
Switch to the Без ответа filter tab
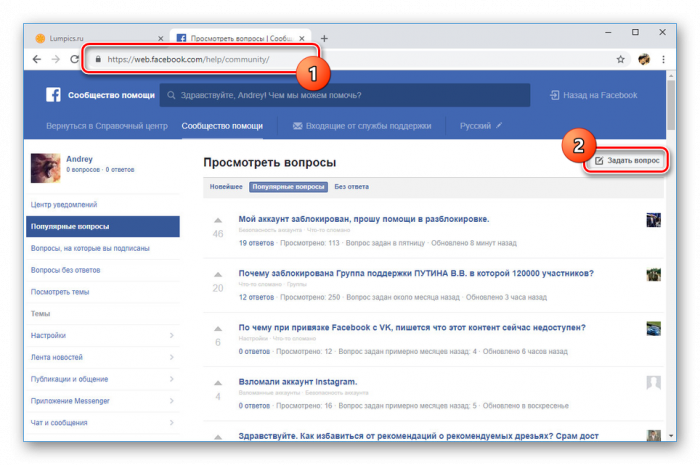[352, 186]
